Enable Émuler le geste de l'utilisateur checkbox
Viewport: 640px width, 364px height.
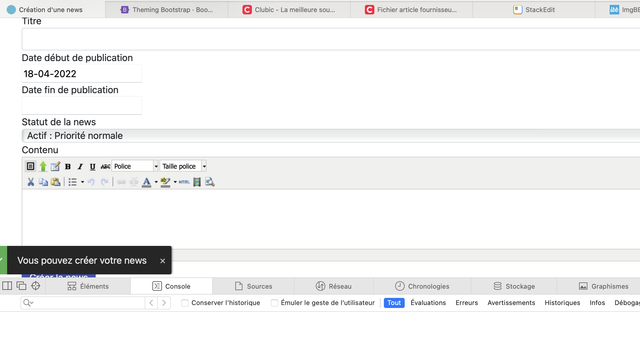tap(274, 303)
